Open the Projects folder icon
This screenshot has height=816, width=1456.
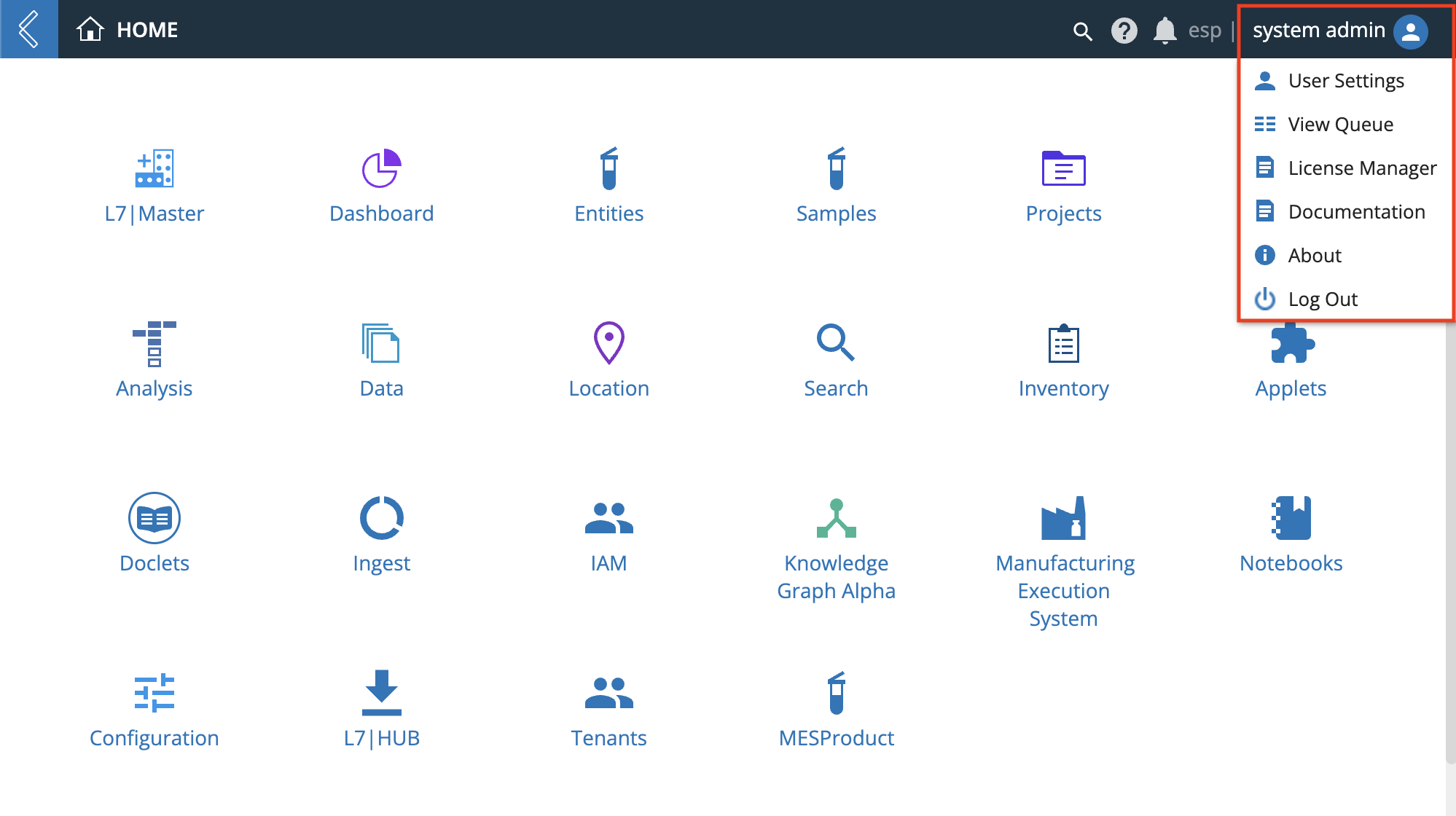[x=1064, y=168]
